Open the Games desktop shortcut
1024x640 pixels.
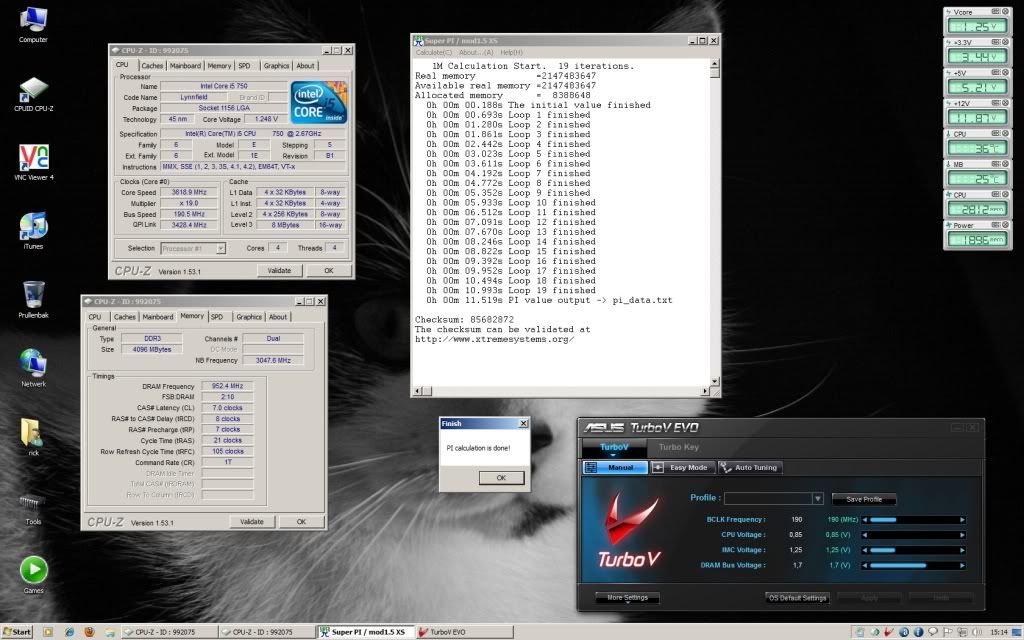(33, 570)
